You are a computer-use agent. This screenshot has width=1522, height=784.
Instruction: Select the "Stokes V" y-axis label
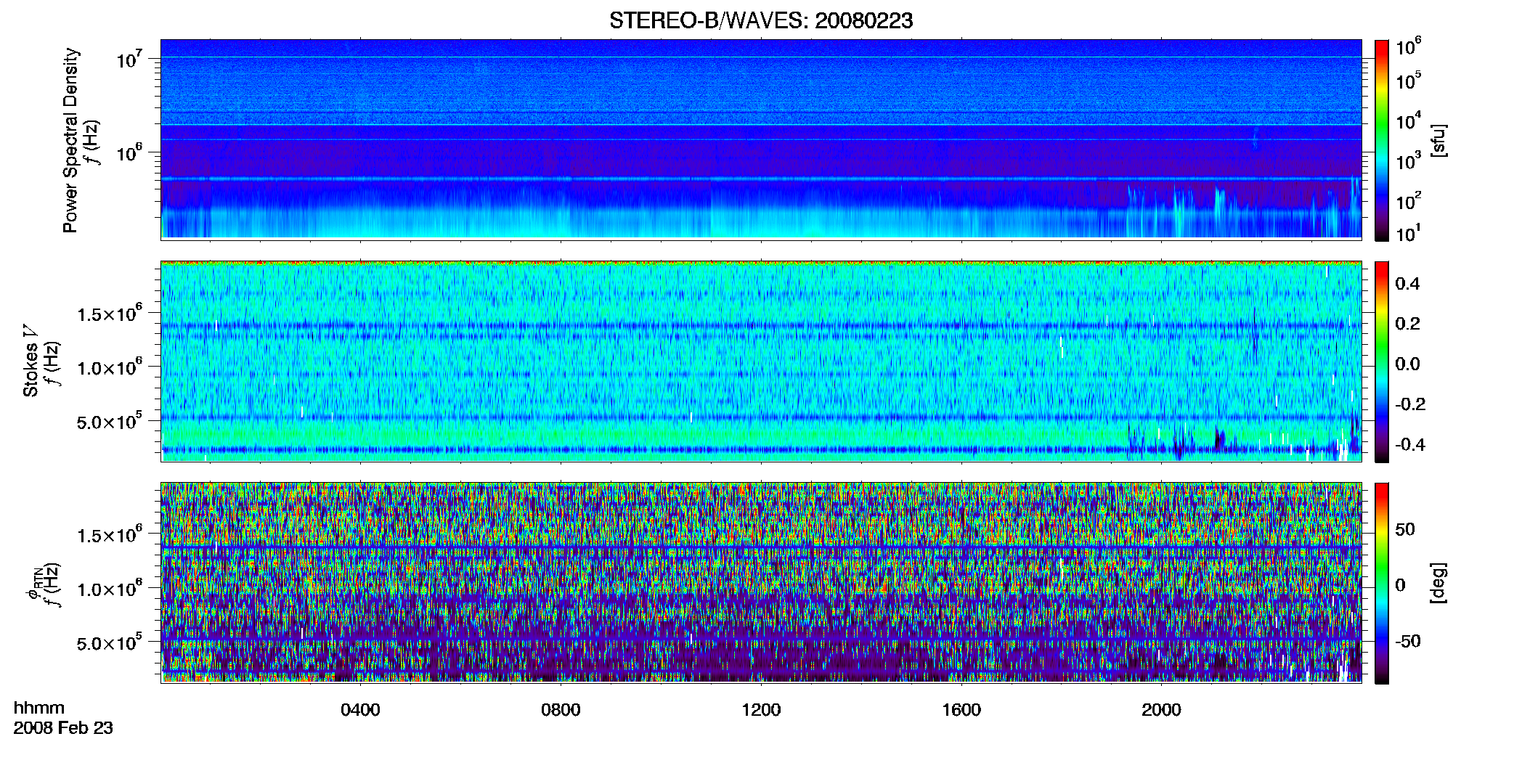coord(30,361)
